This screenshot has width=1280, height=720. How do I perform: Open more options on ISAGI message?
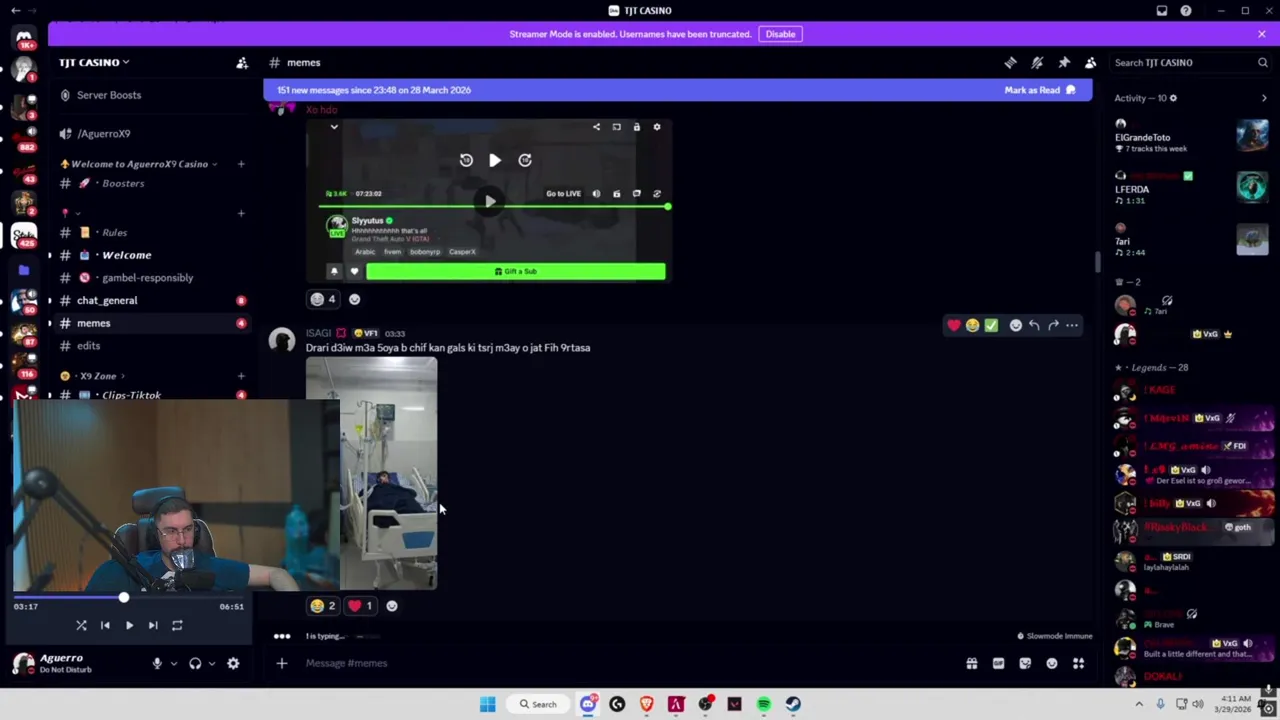1072,325
